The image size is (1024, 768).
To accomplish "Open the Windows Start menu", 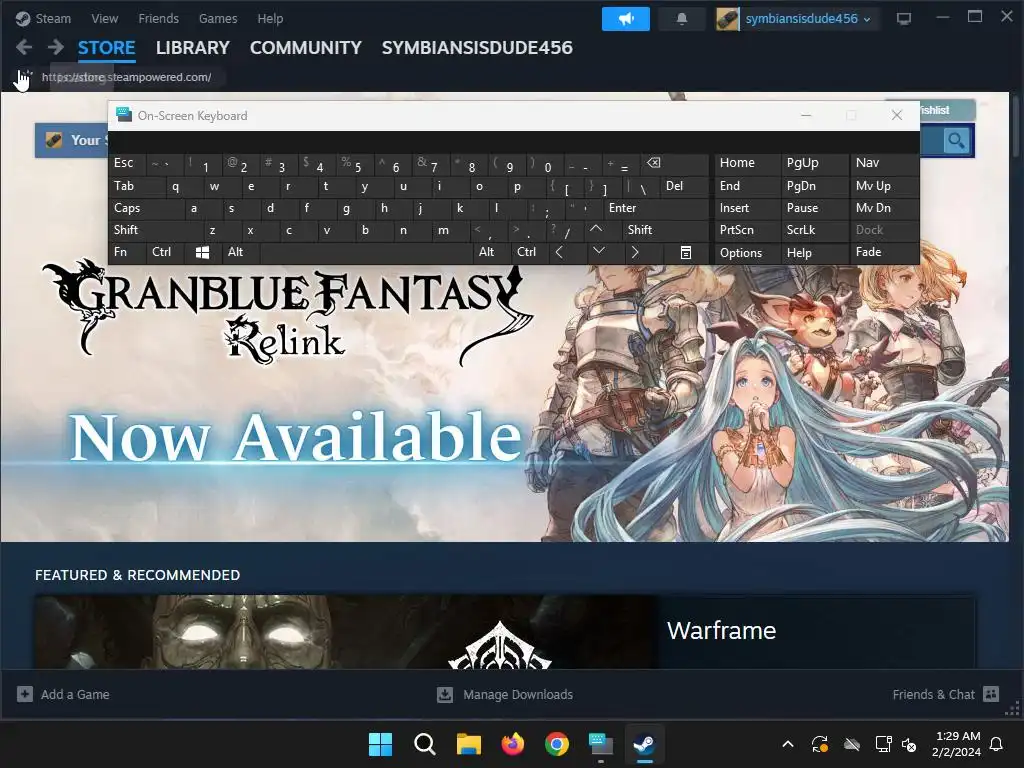I will click(380, 744).
